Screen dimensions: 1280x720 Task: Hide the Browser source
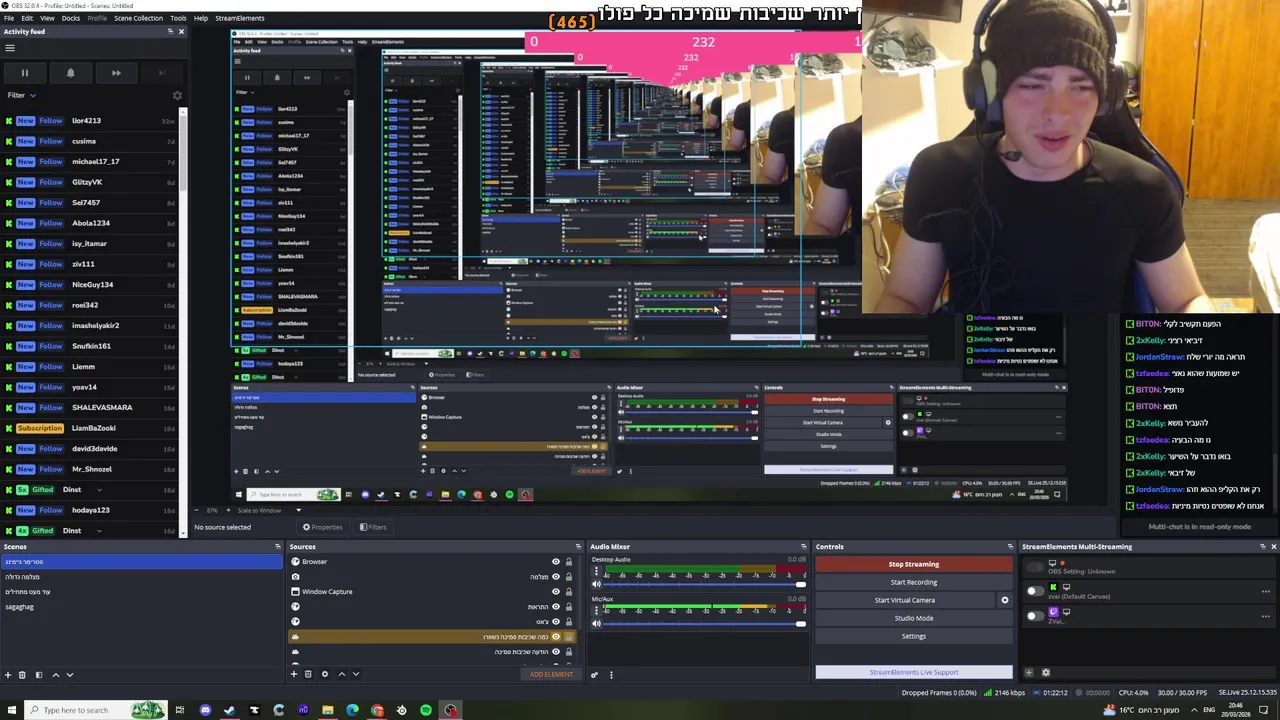[x=556, y=562]
